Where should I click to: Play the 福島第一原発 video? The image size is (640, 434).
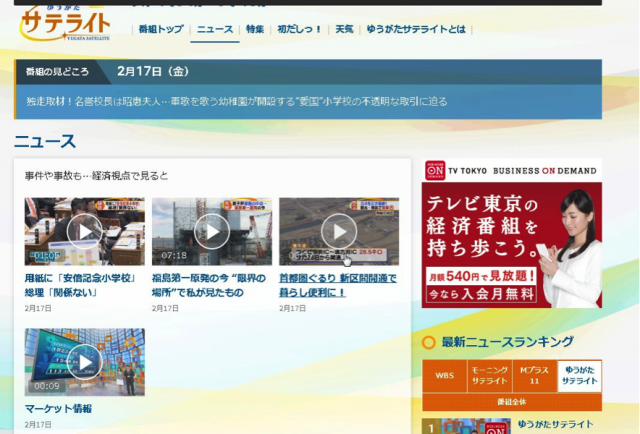[212, 231]
